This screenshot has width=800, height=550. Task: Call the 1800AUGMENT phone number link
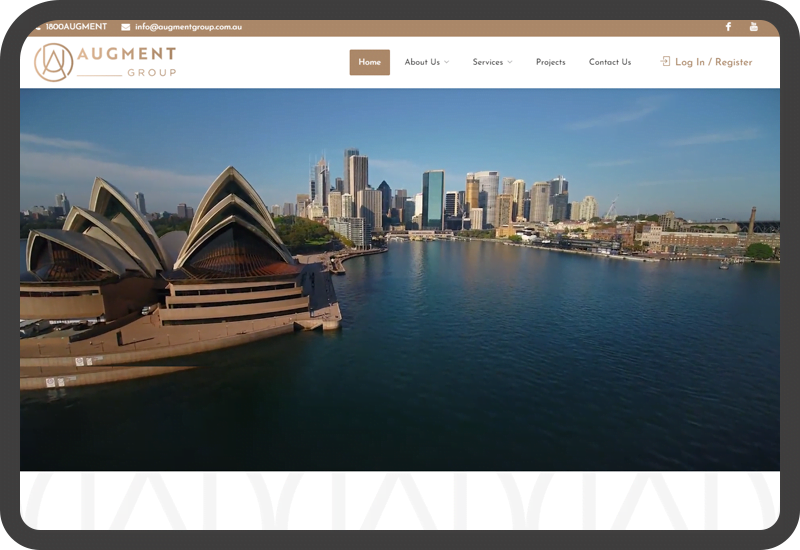(x=76, y=27)
